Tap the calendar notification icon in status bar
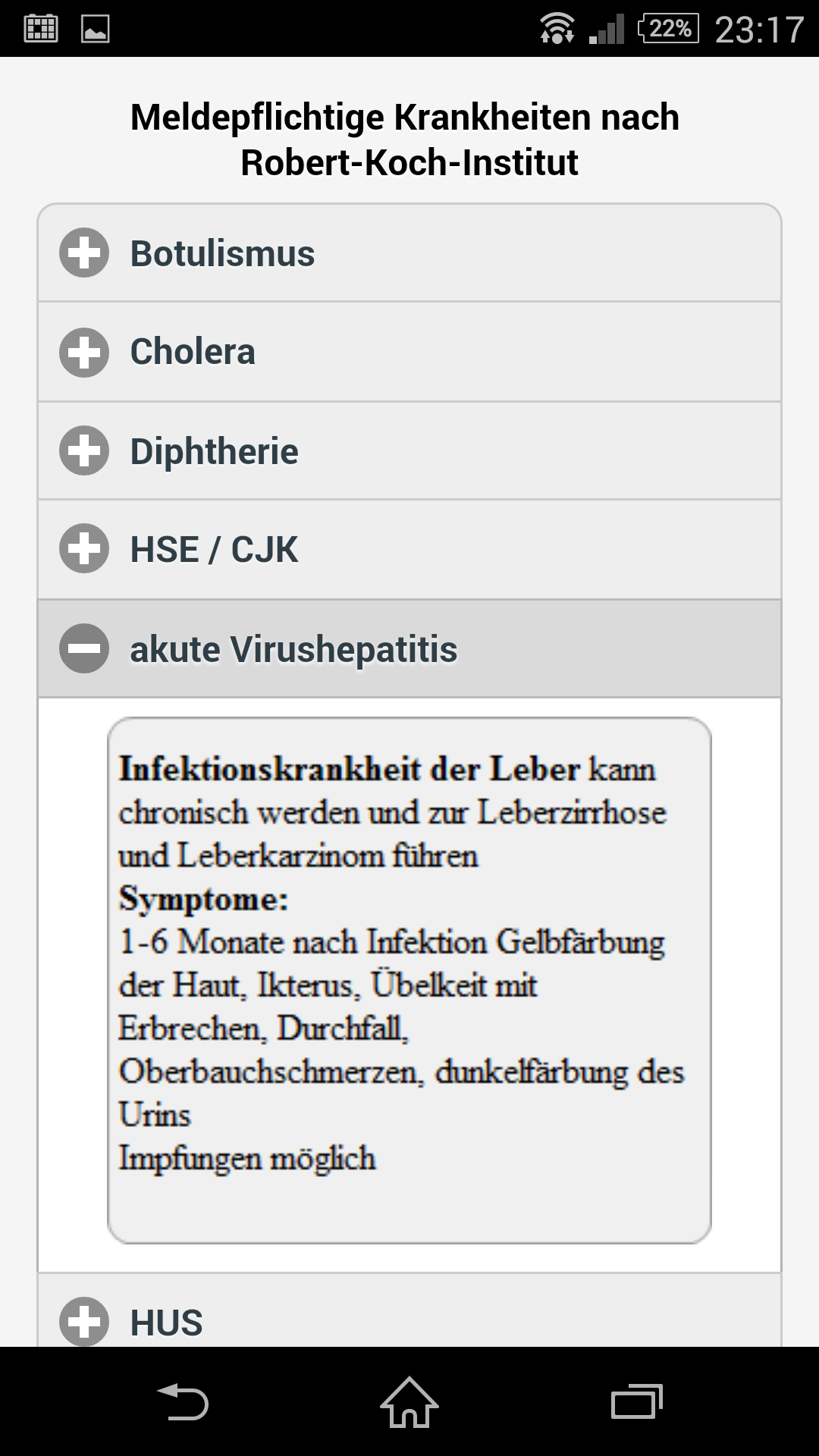 pyautogui.click(x=41, y=29)
